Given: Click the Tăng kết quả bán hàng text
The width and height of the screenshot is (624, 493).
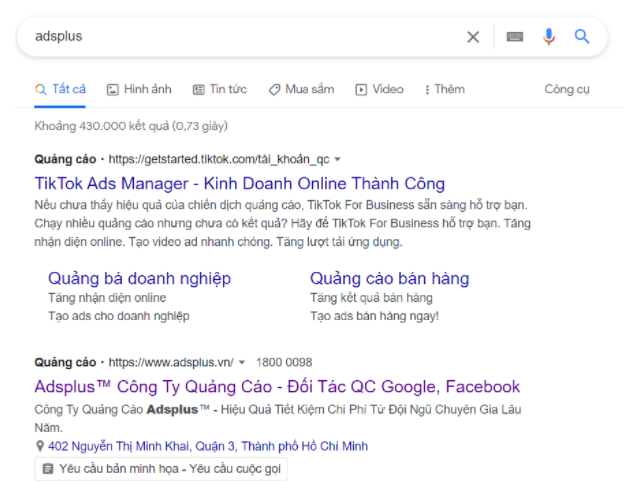Looking at the screenshot, I should point(371,298).
